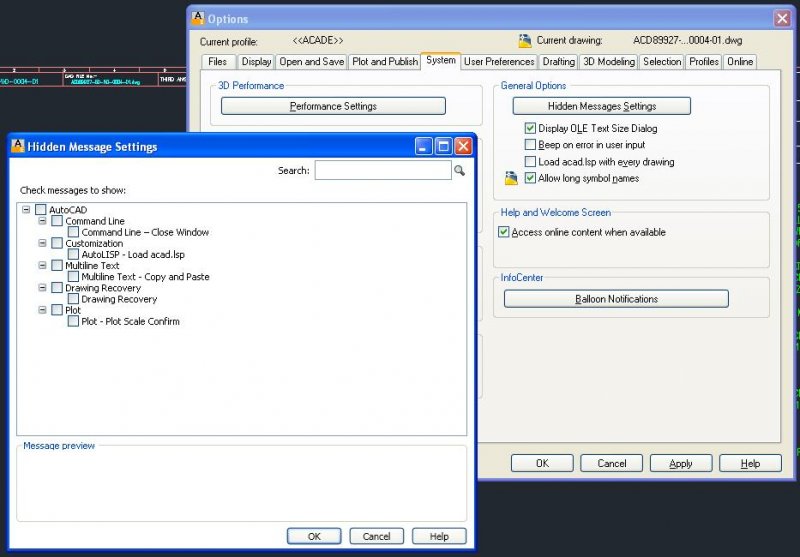Check the AutoCAD root checkbox
Screen dimensions: 800x557
41,210
